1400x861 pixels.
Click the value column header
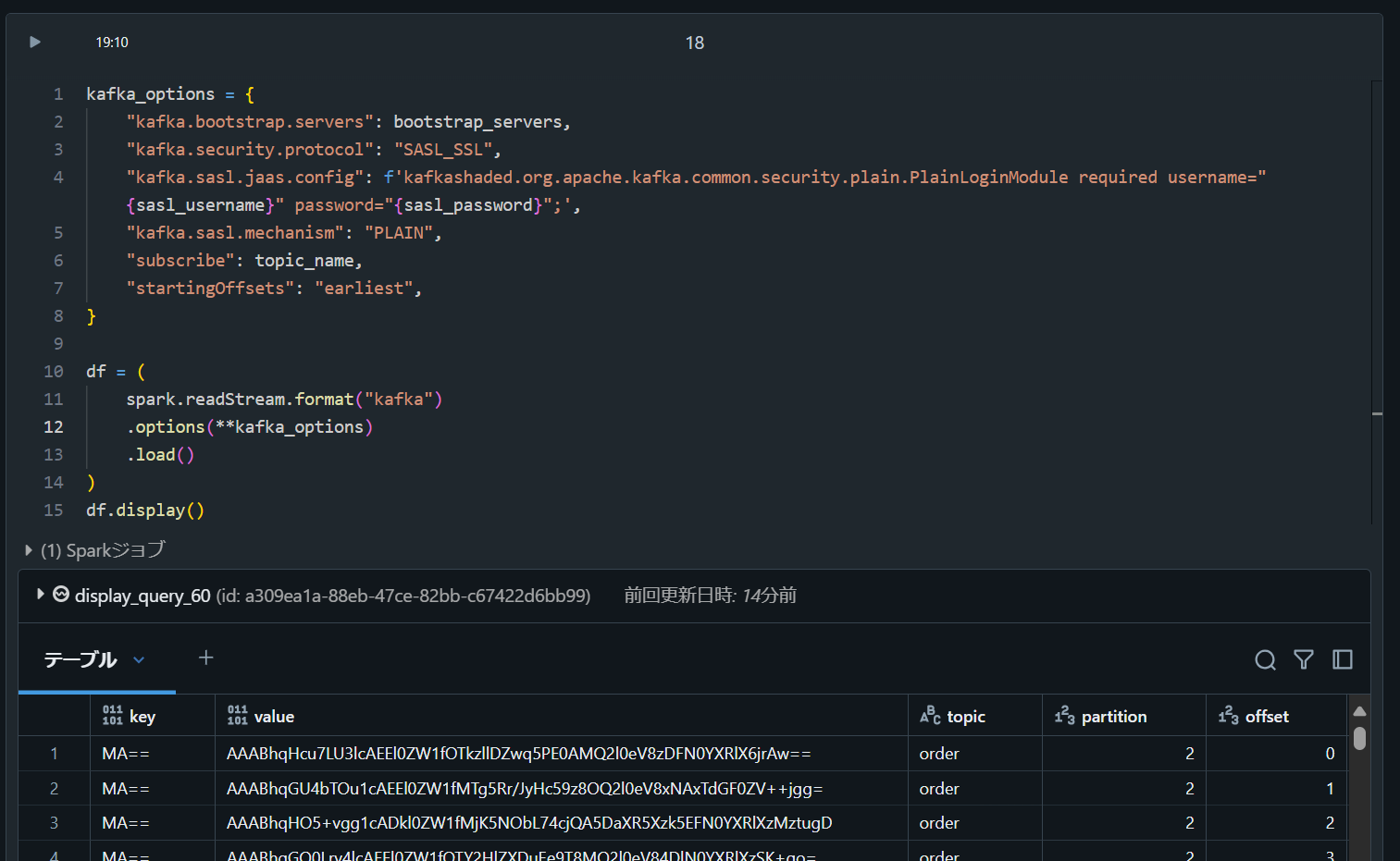[x=562, y=716]
